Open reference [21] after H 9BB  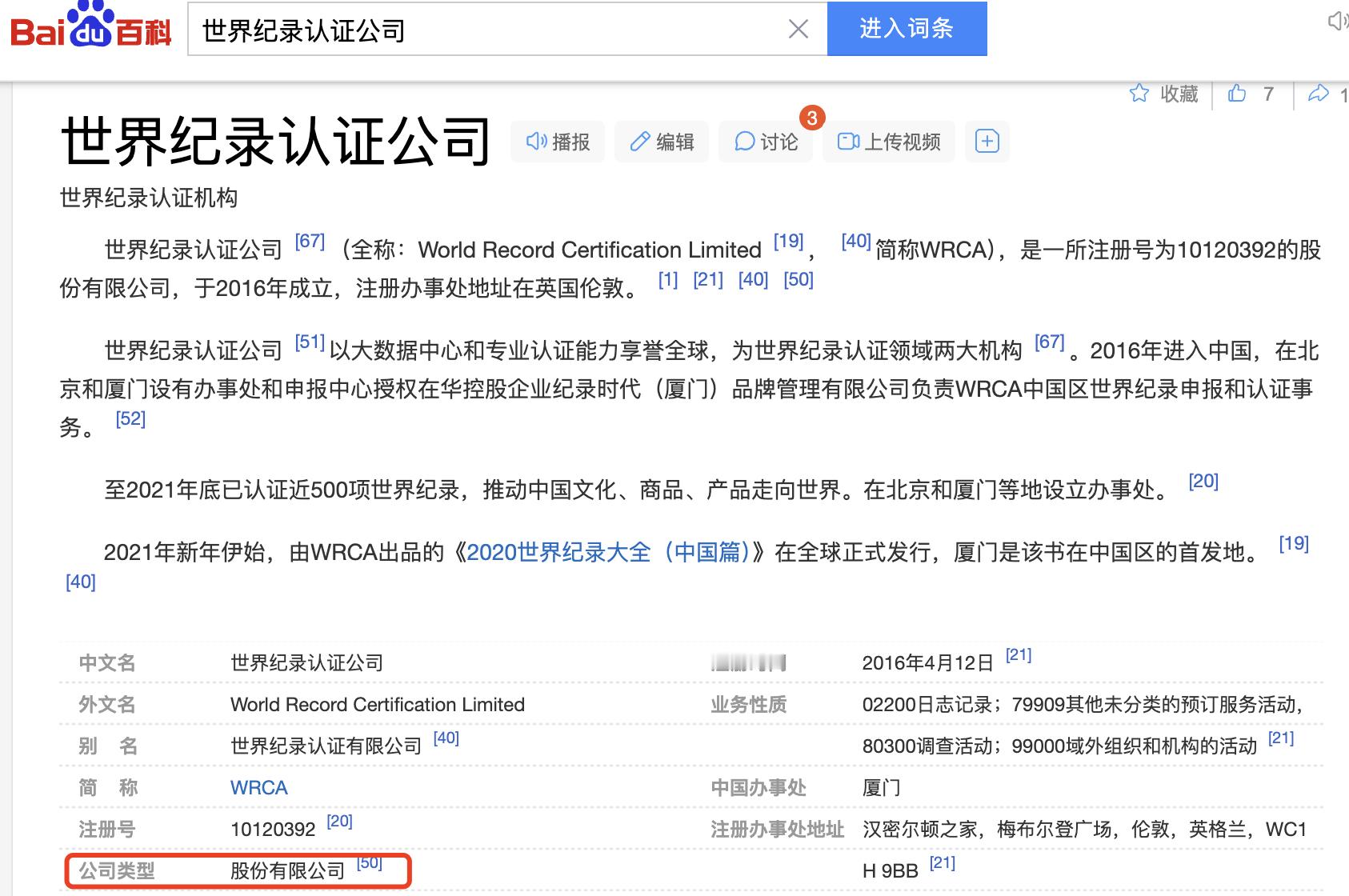pos(943,862)
